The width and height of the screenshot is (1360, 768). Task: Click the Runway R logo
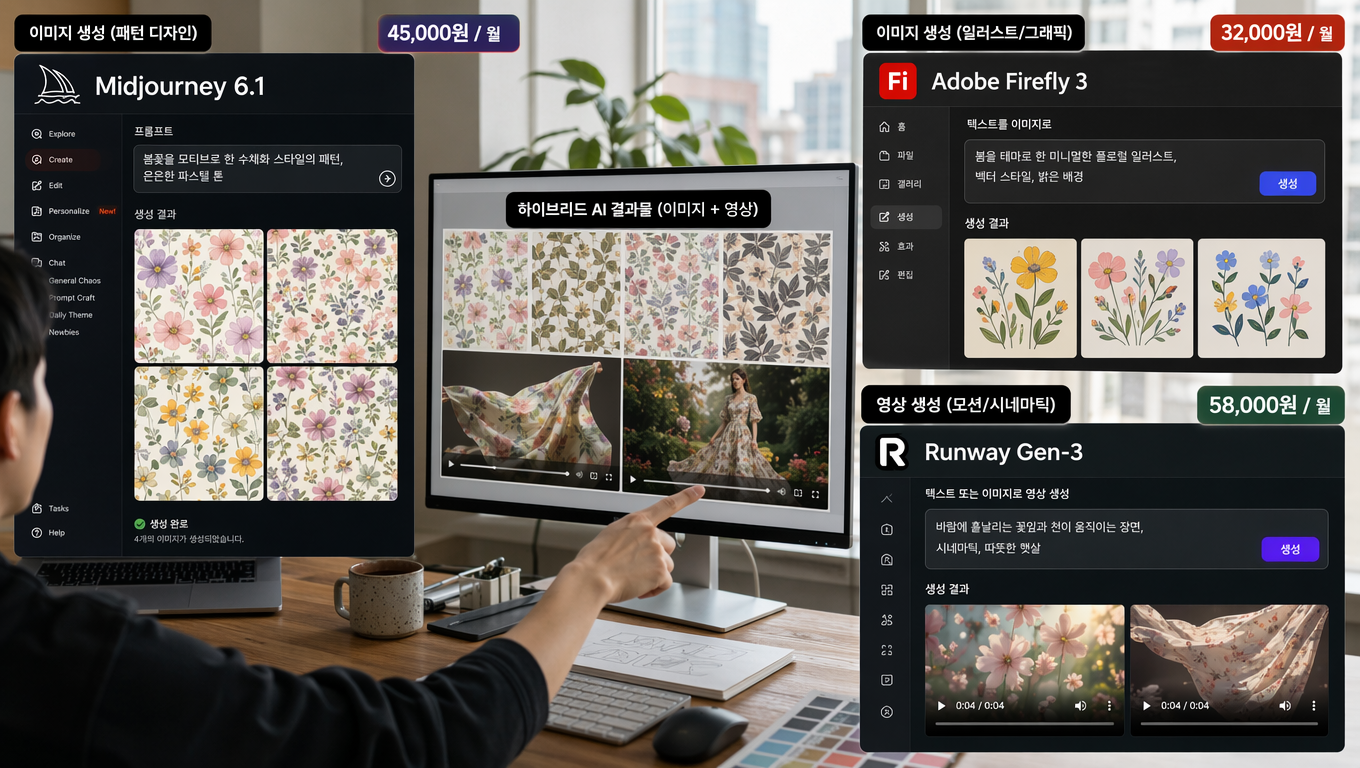(x=892, y=452)
